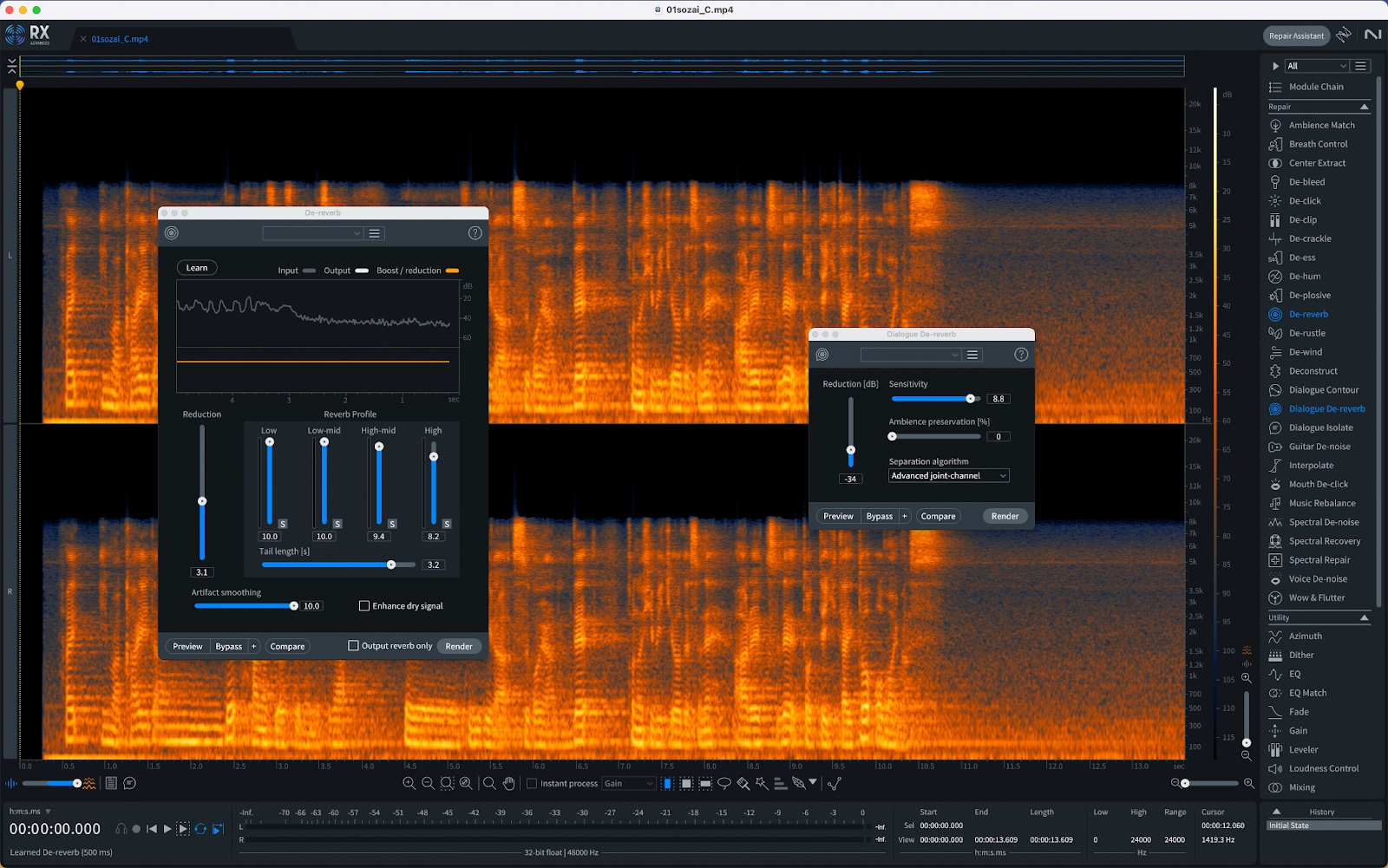Open help in De-reverb window
The image size is (1388, 868).
click(x=475, y=233)
